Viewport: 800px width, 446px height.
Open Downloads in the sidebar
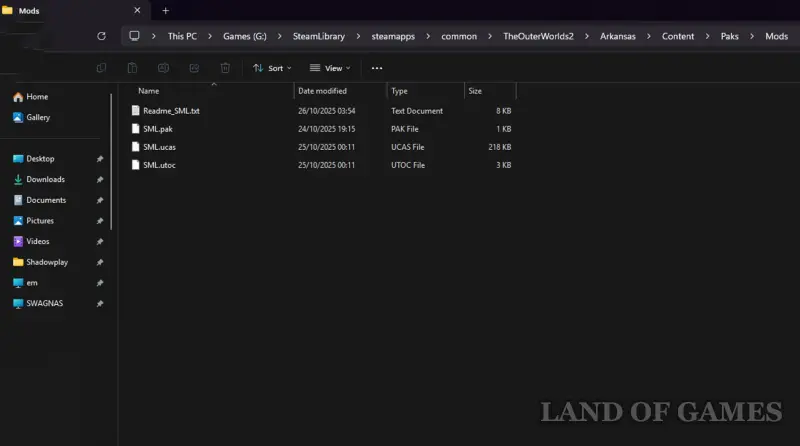point(45,180)
